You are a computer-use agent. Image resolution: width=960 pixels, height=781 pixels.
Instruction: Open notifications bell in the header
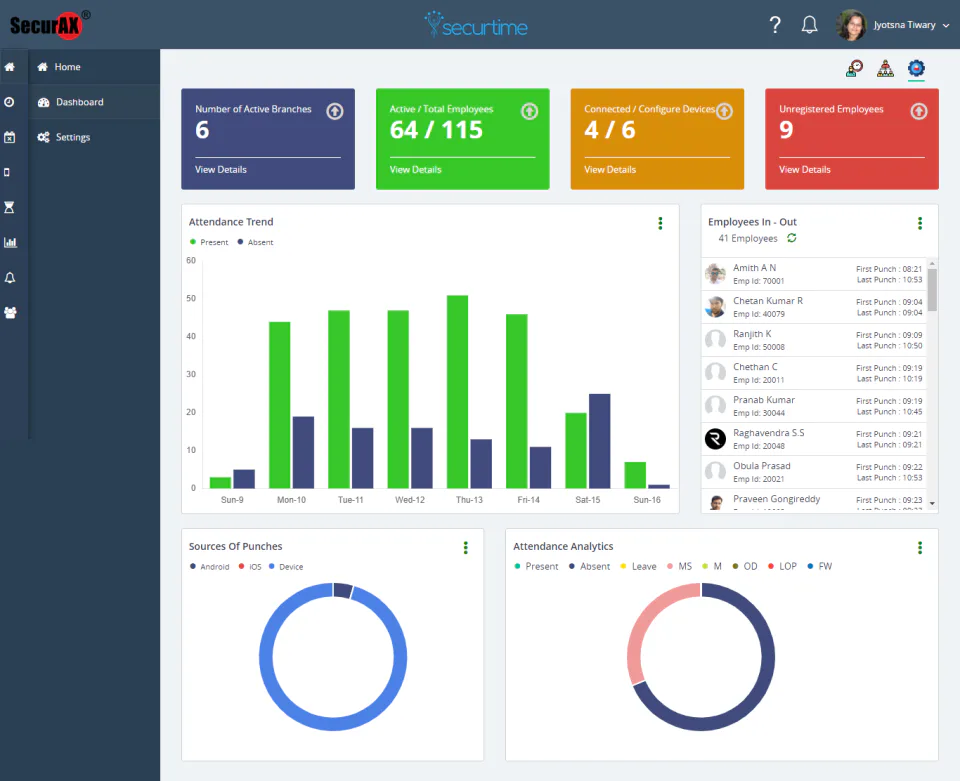tap(809, 25)
